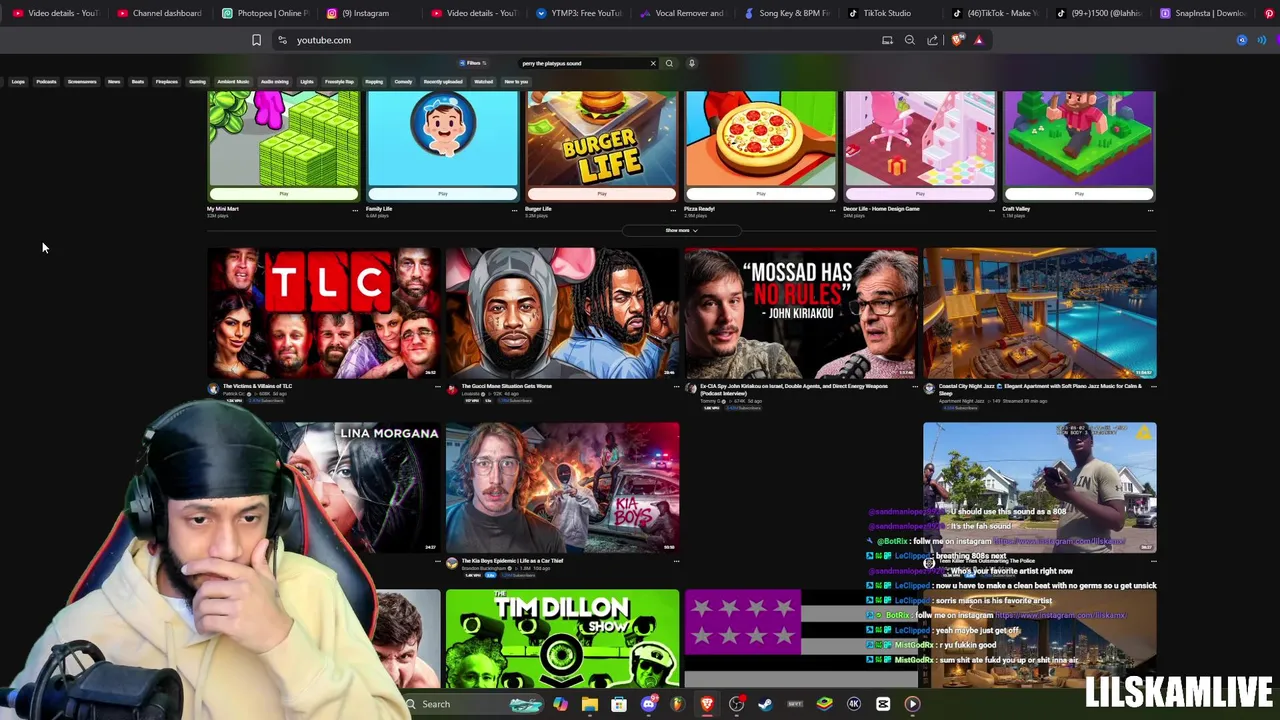Open Copilot from the taskbar
The width and height of the screenshot is (1280, 720).
click(560, 704)
